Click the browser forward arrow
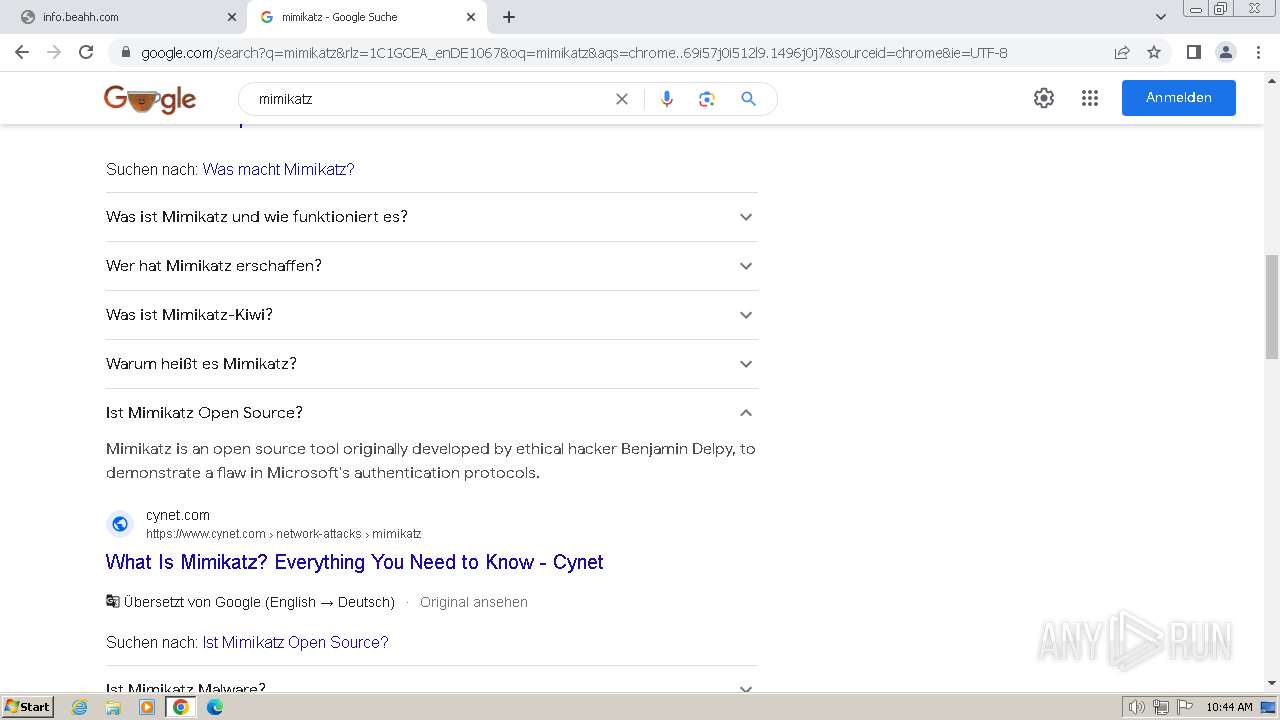This screenshot has height=720, width=1280. coord(54,52)
